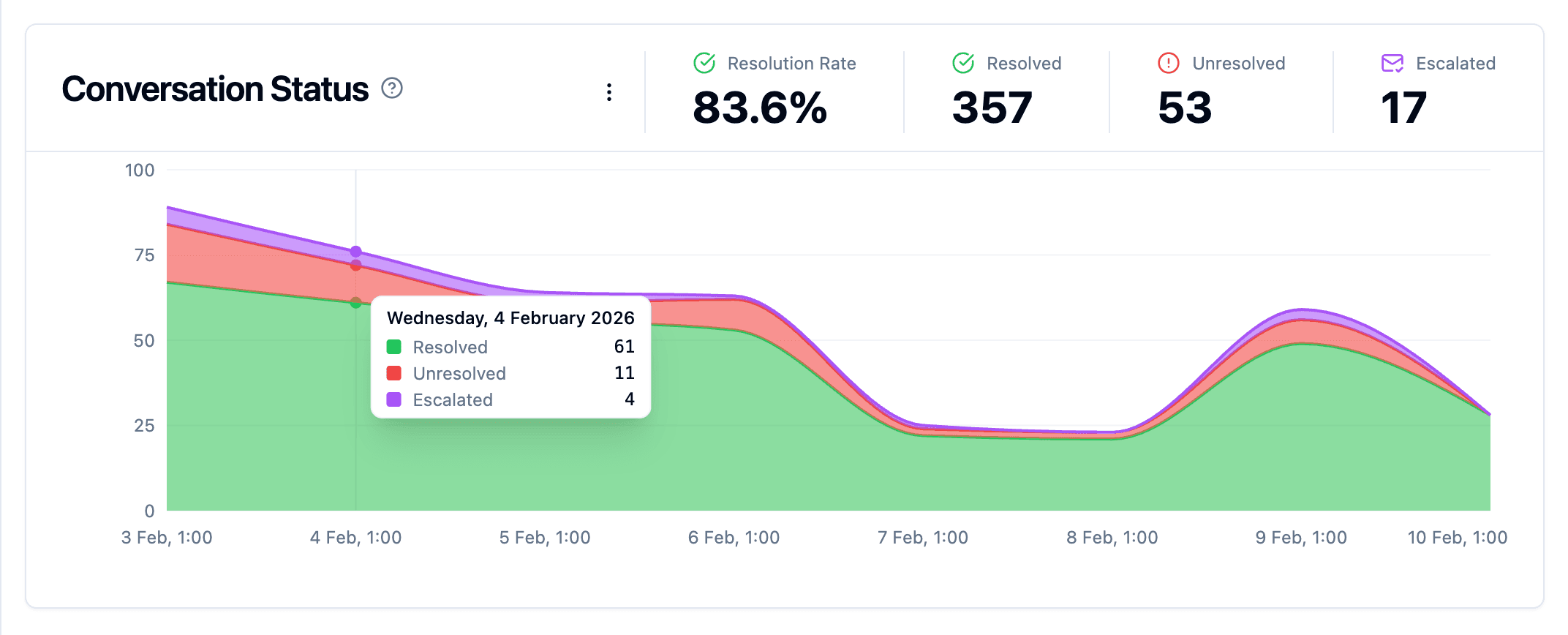
Task: Click the green Resolved swatch in tooltip
Action: tap(394, 347)
